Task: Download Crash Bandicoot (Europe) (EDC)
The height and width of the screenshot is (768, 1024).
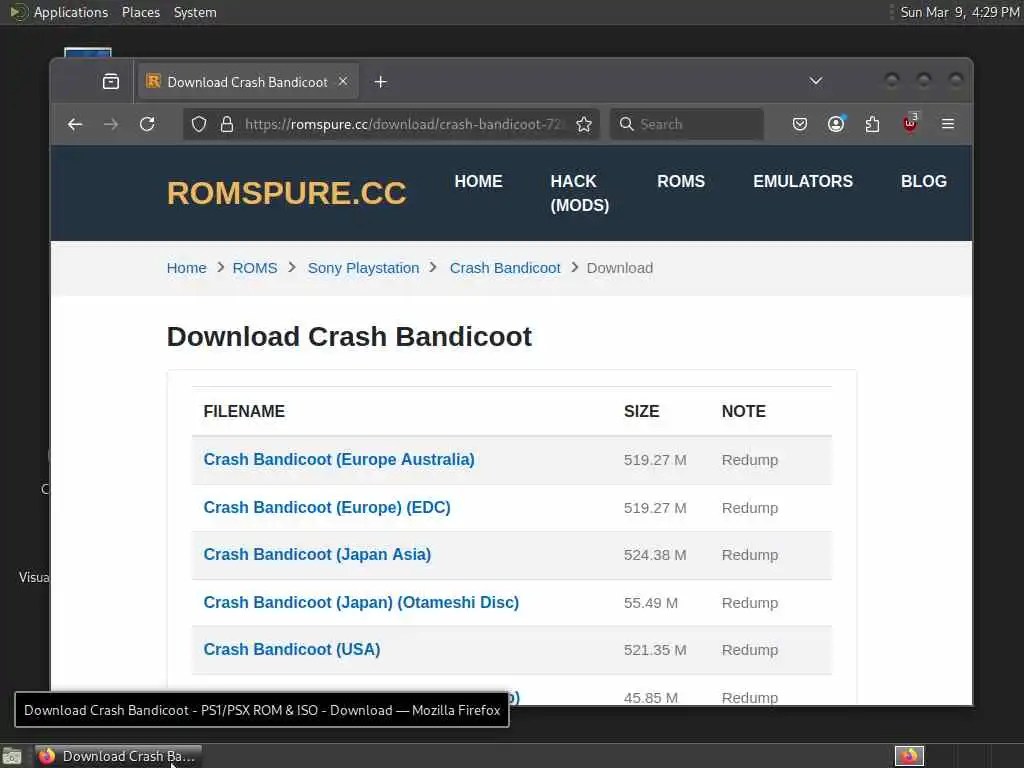Action: (327, 507)
